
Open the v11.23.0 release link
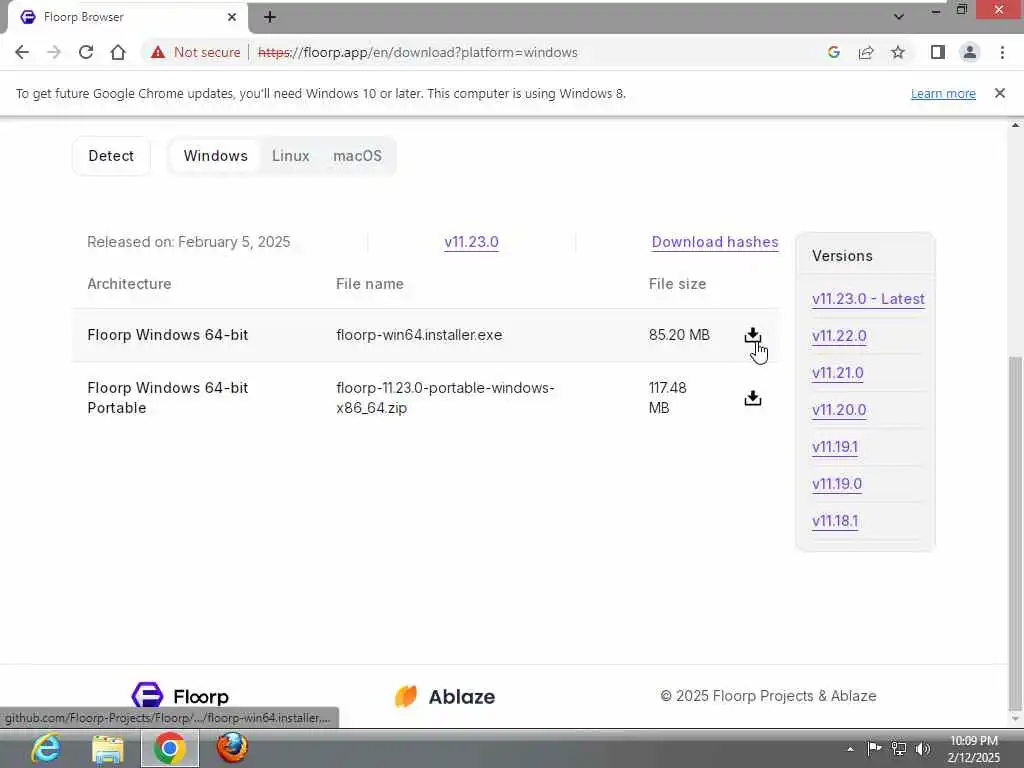point(472,242)
